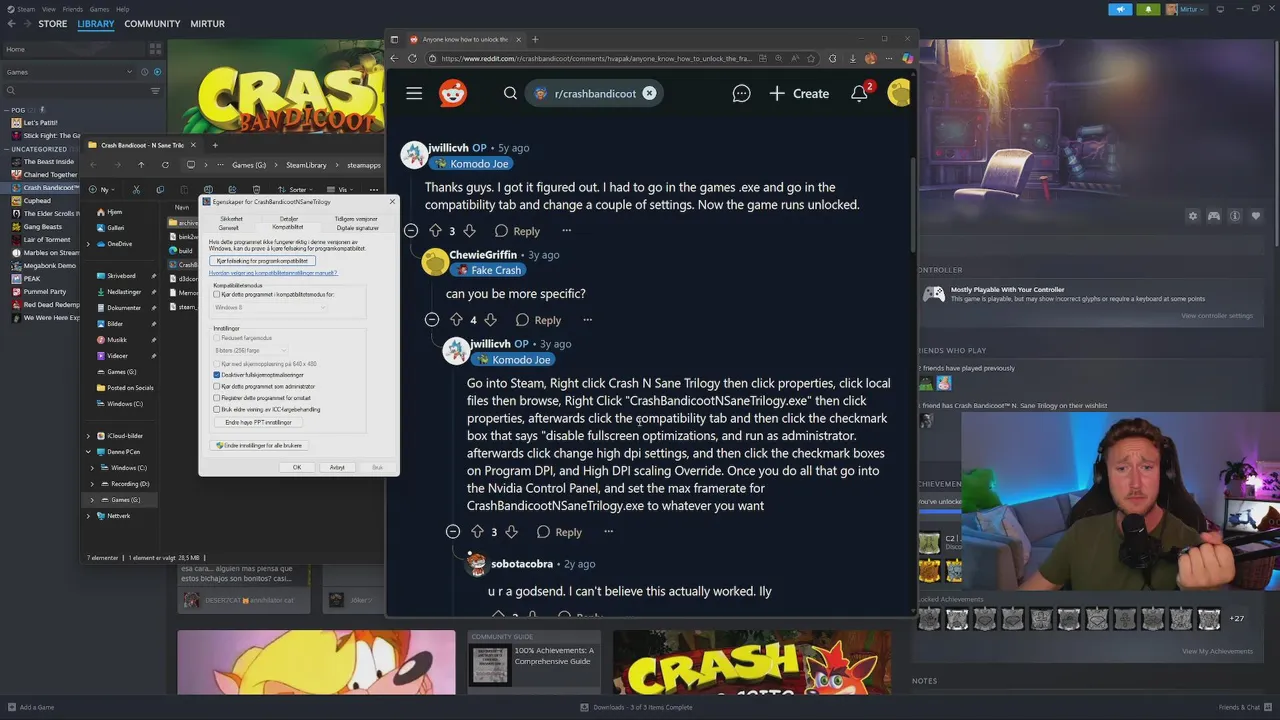Expand OneDrive in Explorer sidebar

[x=88, y=244]
